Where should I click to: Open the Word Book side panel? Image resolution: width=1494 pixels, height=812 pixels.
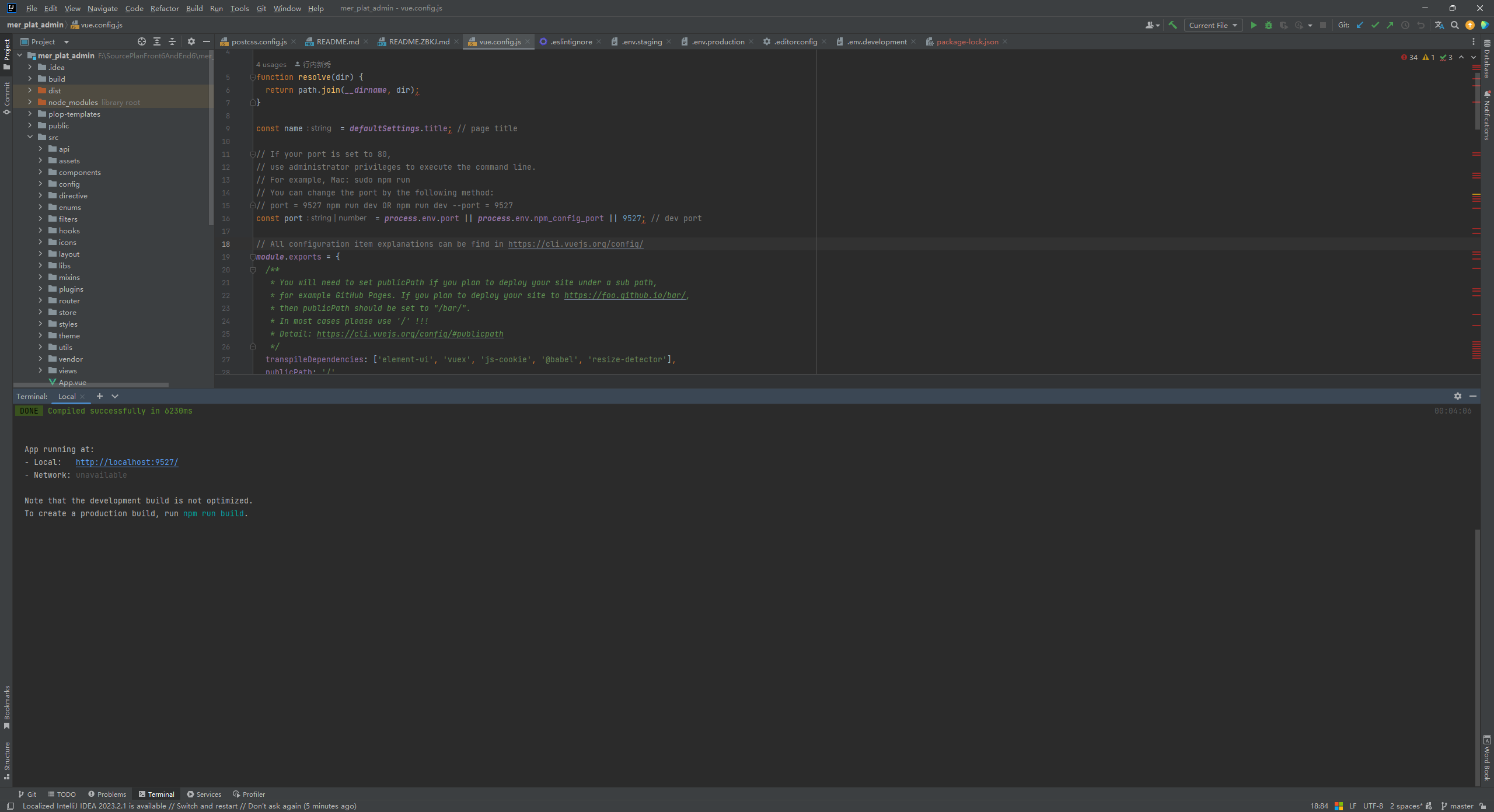coord(1487,758)
